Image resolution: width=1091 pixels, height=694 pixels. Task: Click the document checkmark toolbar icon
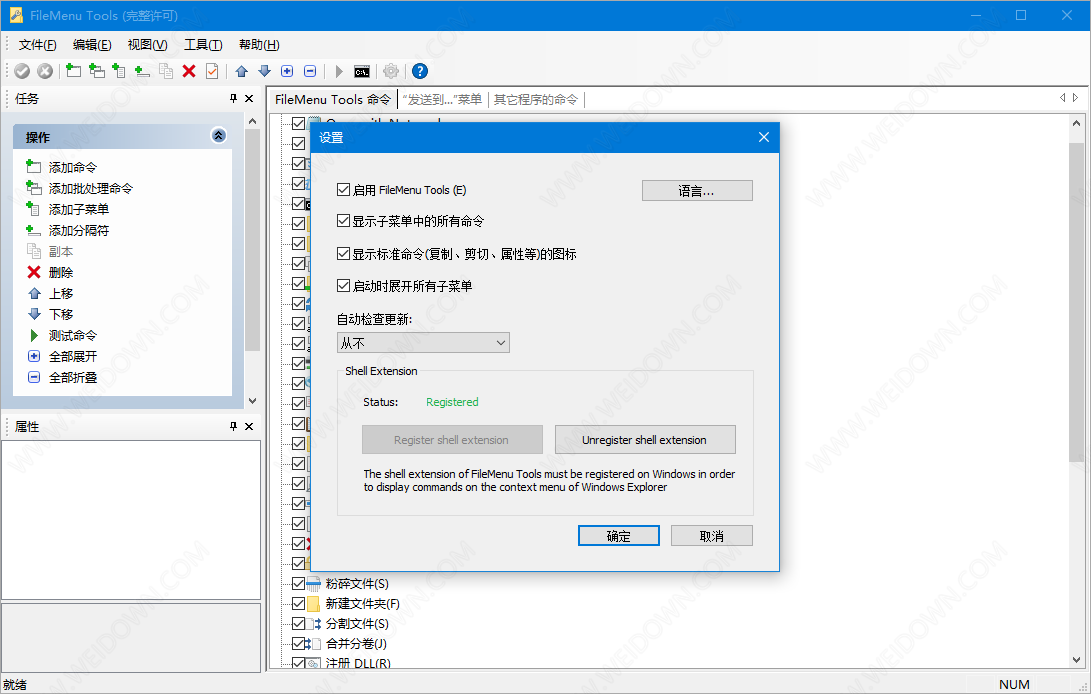click(x=212, y=71)
